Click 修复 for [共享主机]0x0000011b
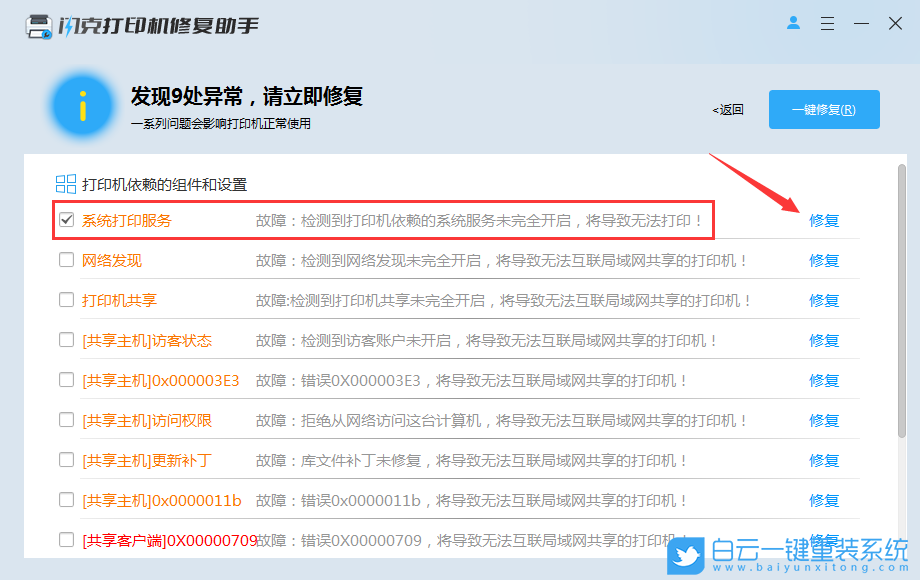The image size is (920, 580). click(823, 501)
